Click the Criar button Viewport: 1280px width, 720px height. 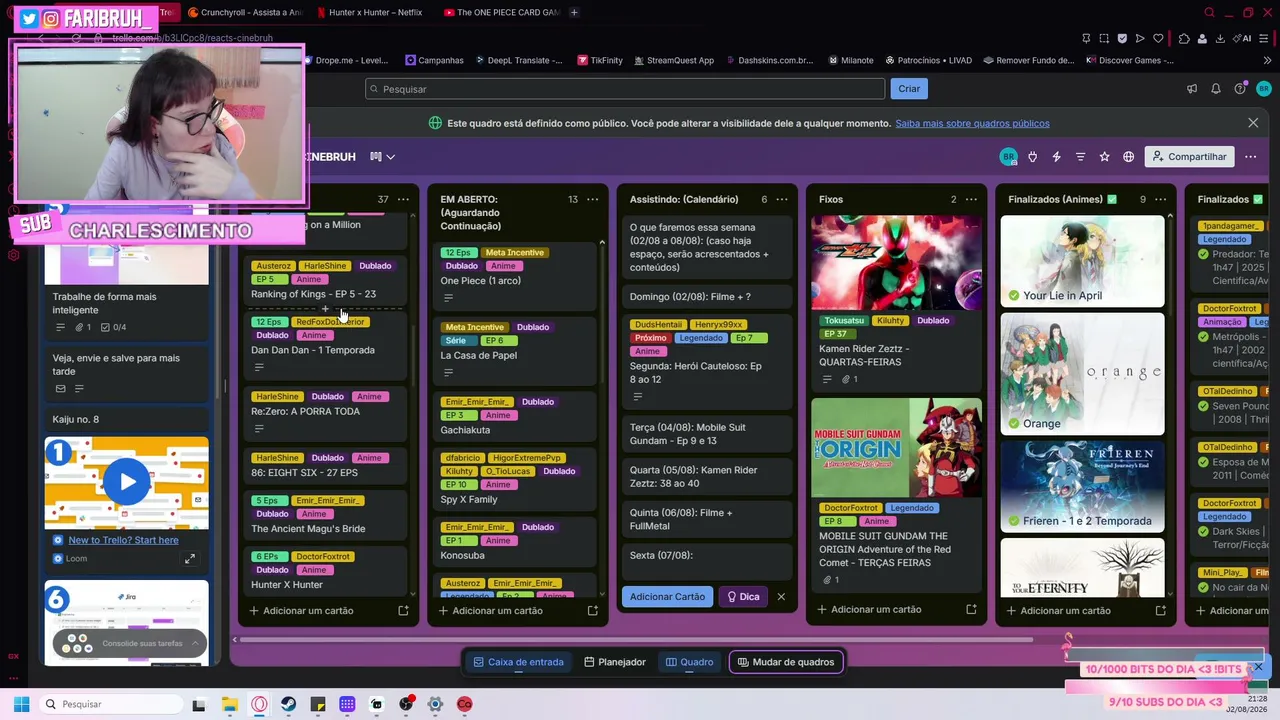(909, 89)
